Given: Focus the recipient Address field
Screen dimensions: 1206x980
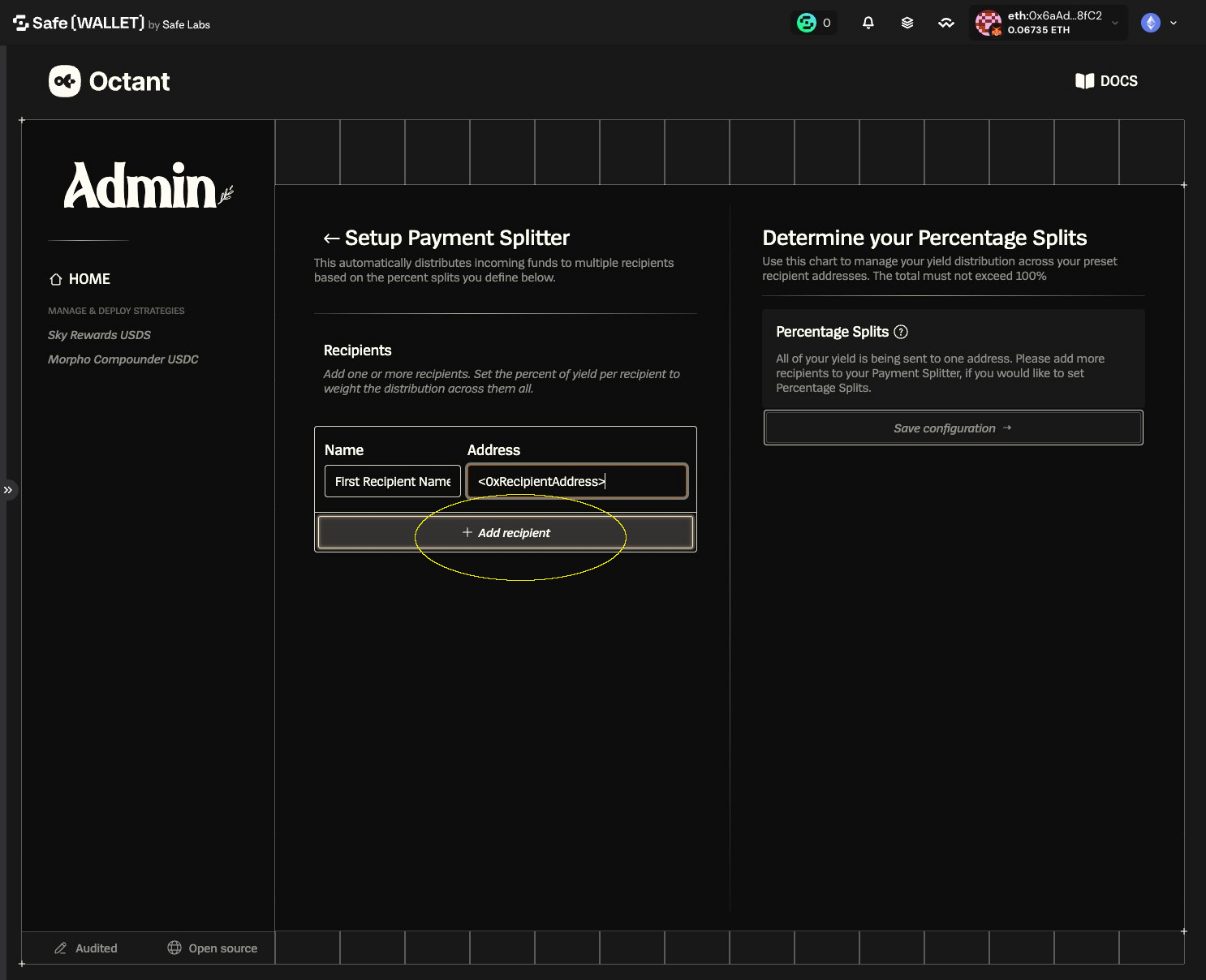Looking at the screenshot, I should point(577,481).
